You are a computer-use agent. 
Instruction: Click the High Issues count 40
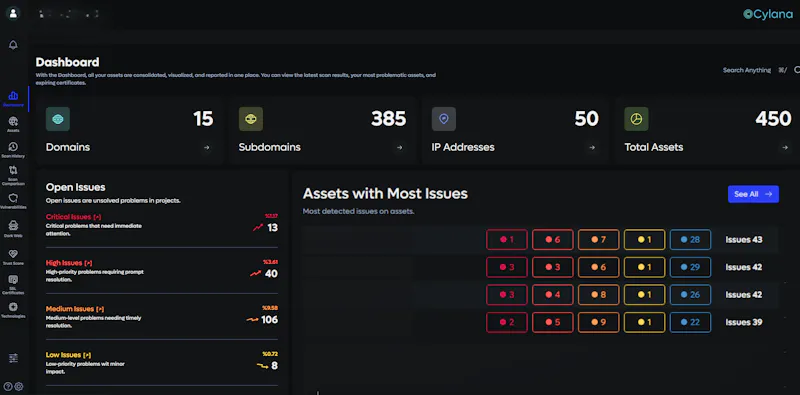coord(271,274)
